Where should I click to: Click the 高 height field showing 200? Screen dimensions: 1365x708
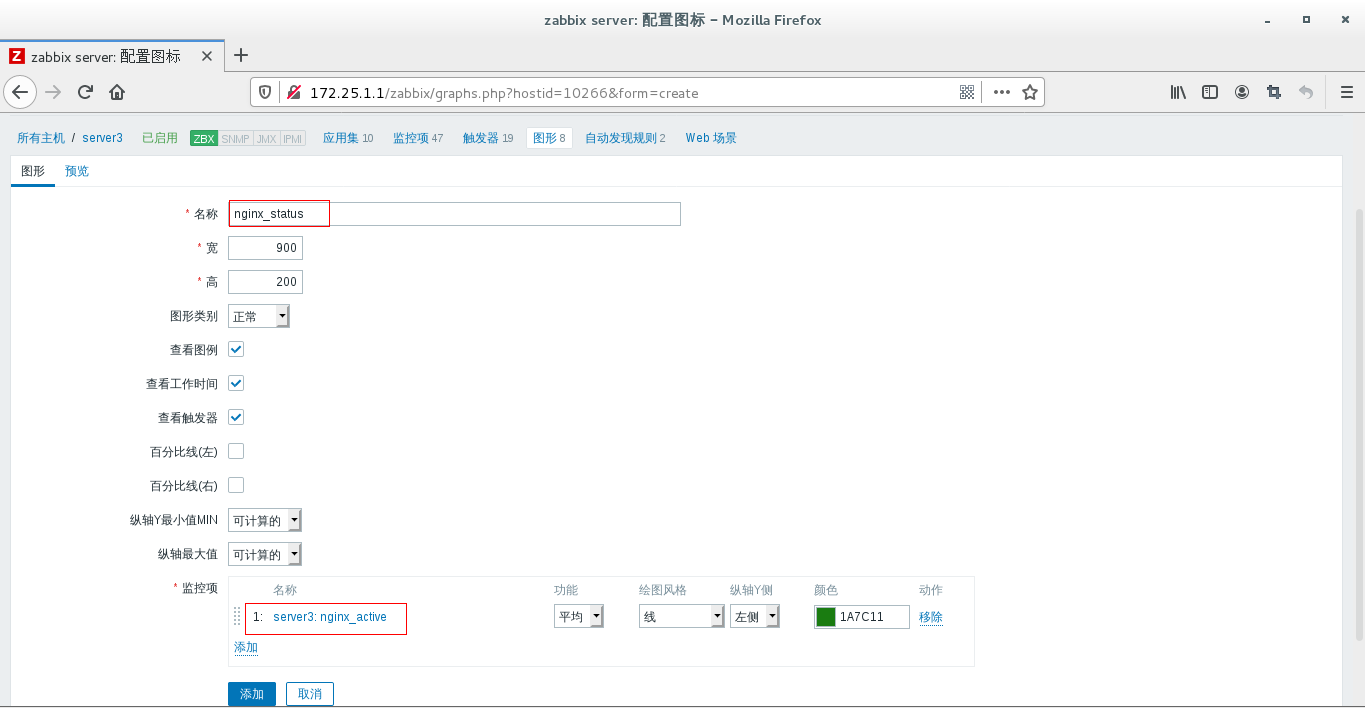(265, 282)
